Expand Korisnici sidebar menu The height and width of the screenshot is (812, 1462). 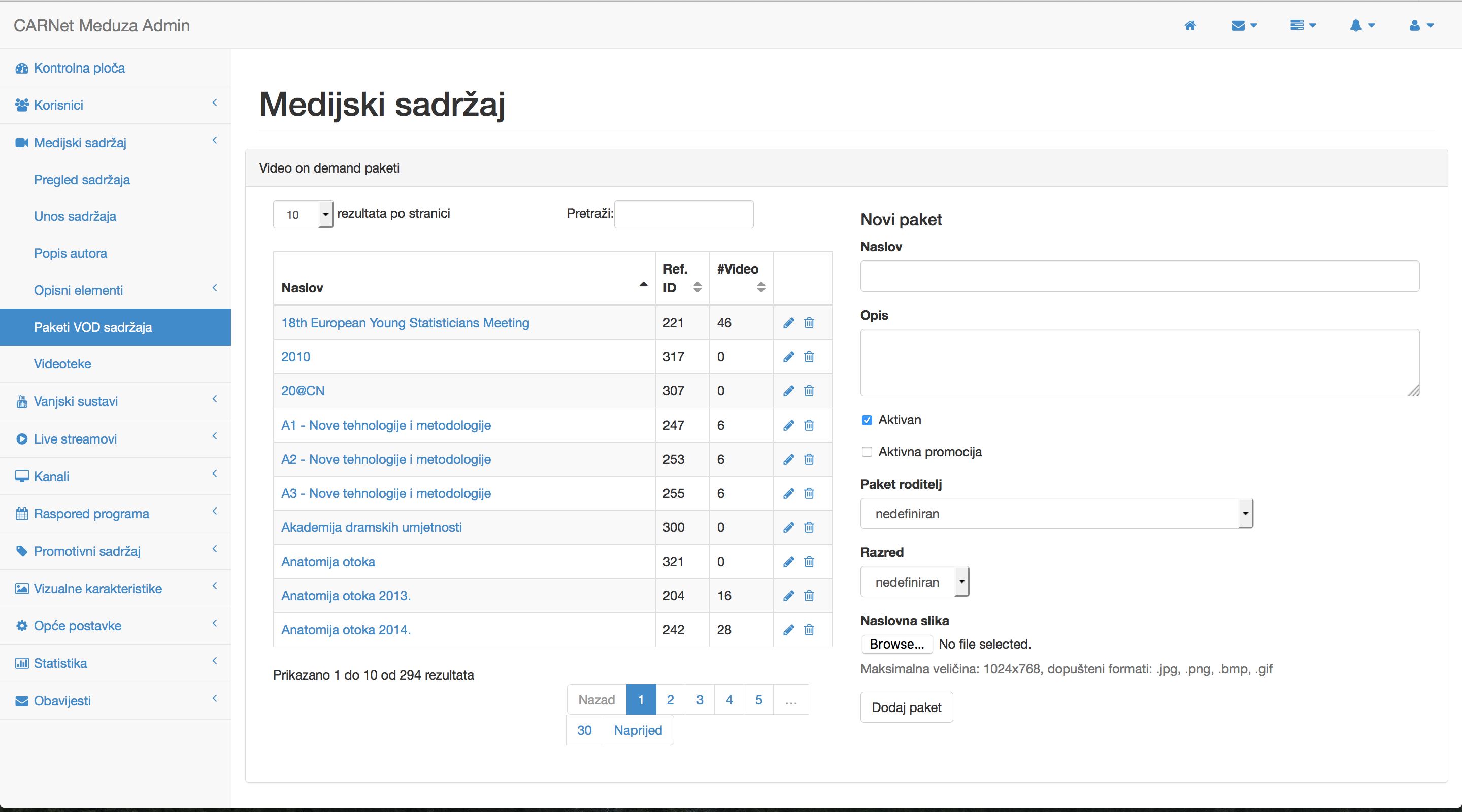coord(115,105)
